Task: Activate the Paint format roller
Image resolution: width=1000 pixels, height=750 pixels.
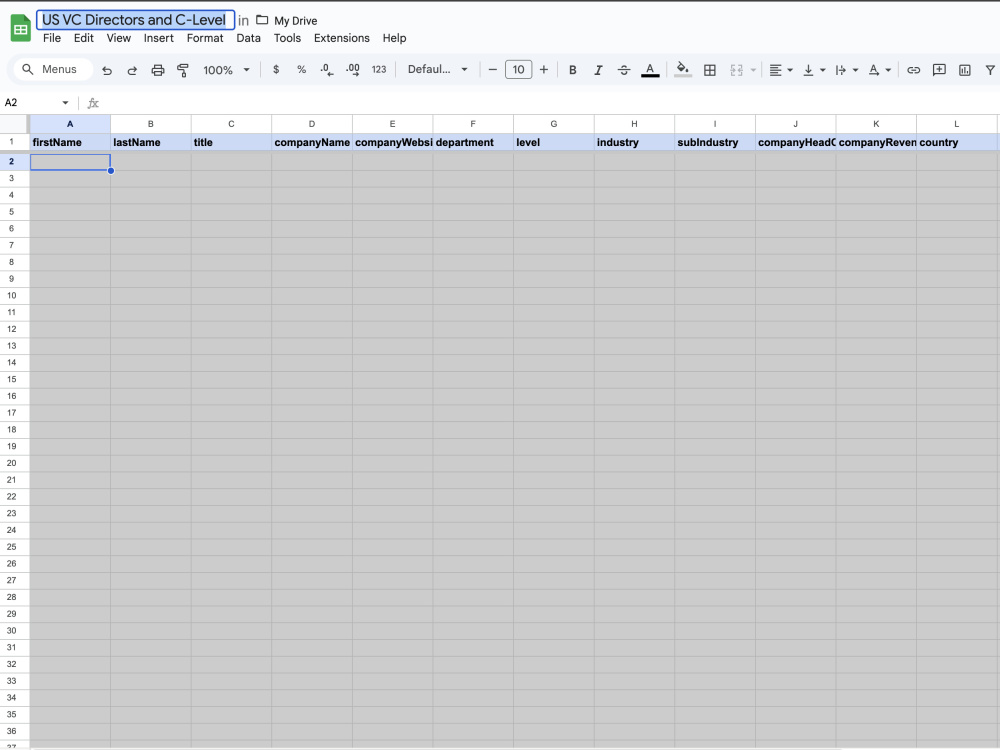Action: [183, 70]
